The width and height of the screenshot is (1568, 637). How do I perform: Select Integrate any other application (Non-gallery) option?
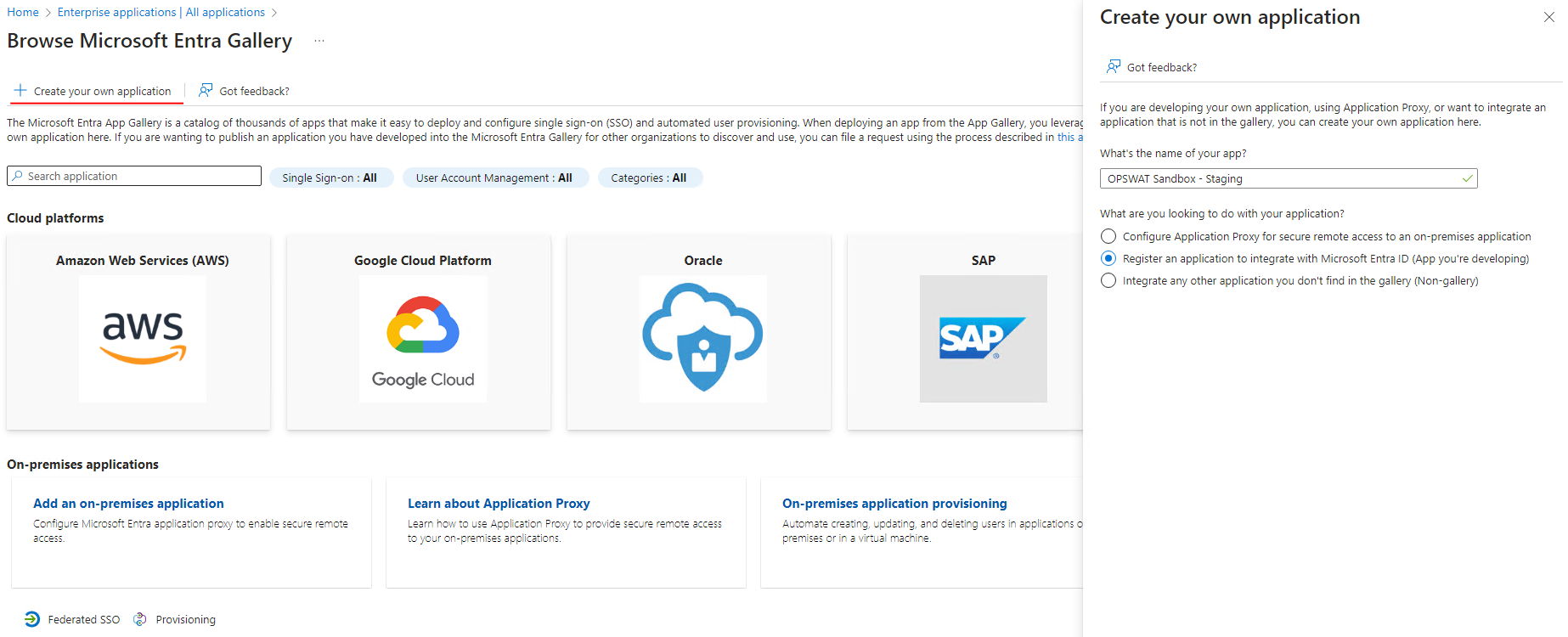click(x=1108, y=280)
